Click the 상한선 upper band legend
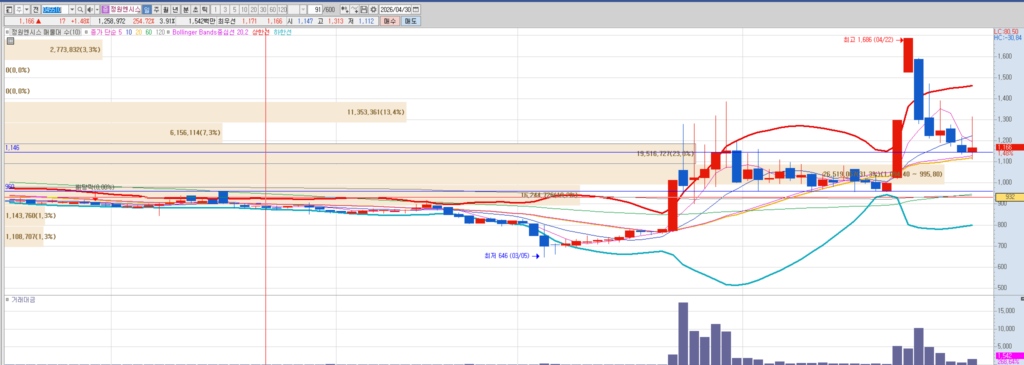The height and width of the screenshot is (365, 1024). pos(261,32)
